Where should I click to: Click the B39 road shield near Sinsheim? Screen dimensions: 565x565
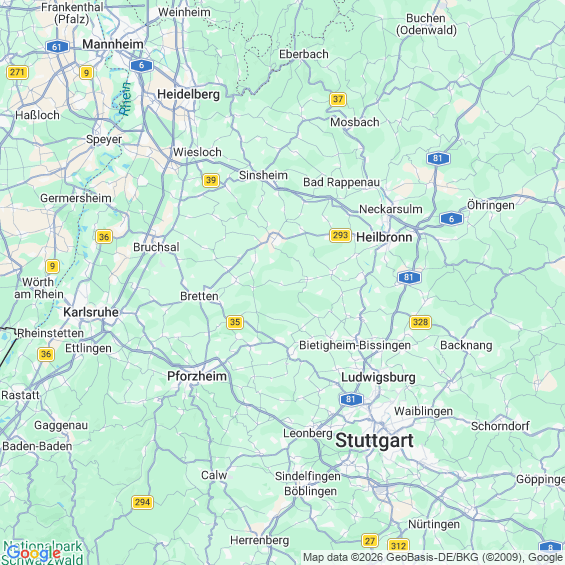point(211,180)
